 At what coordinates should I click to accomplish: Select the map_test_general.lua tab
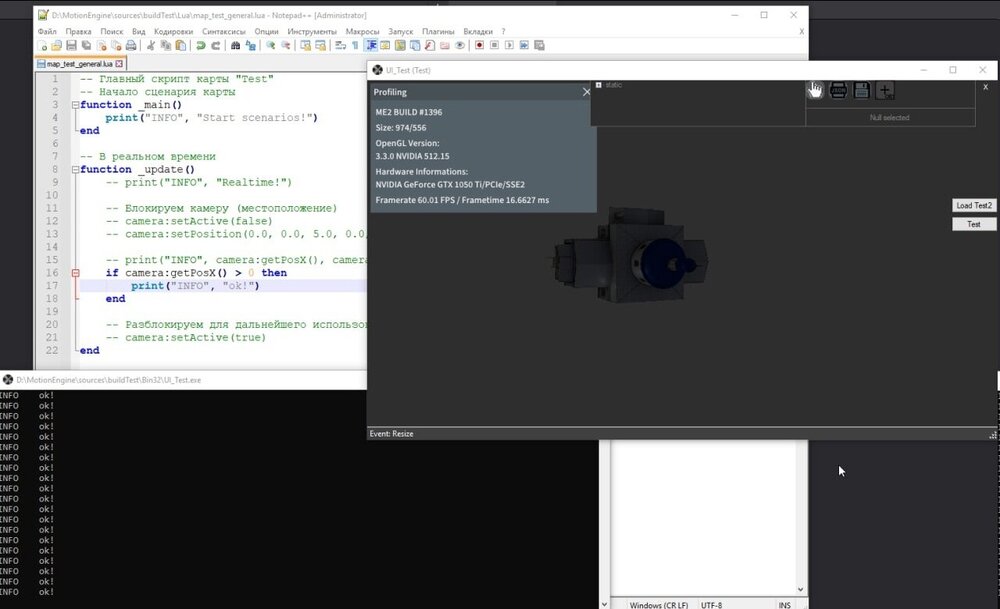(x=80, y=63)
